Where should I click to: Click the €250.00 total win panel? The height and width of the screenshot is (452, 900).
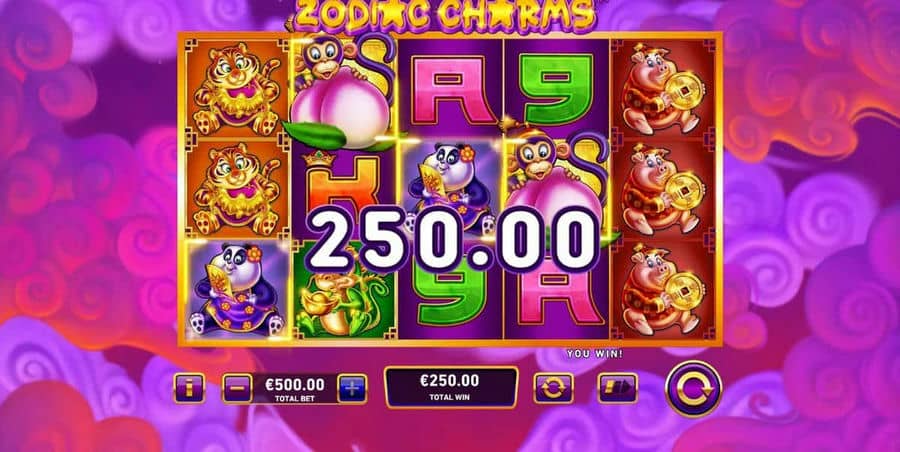(x=451, y=387)
